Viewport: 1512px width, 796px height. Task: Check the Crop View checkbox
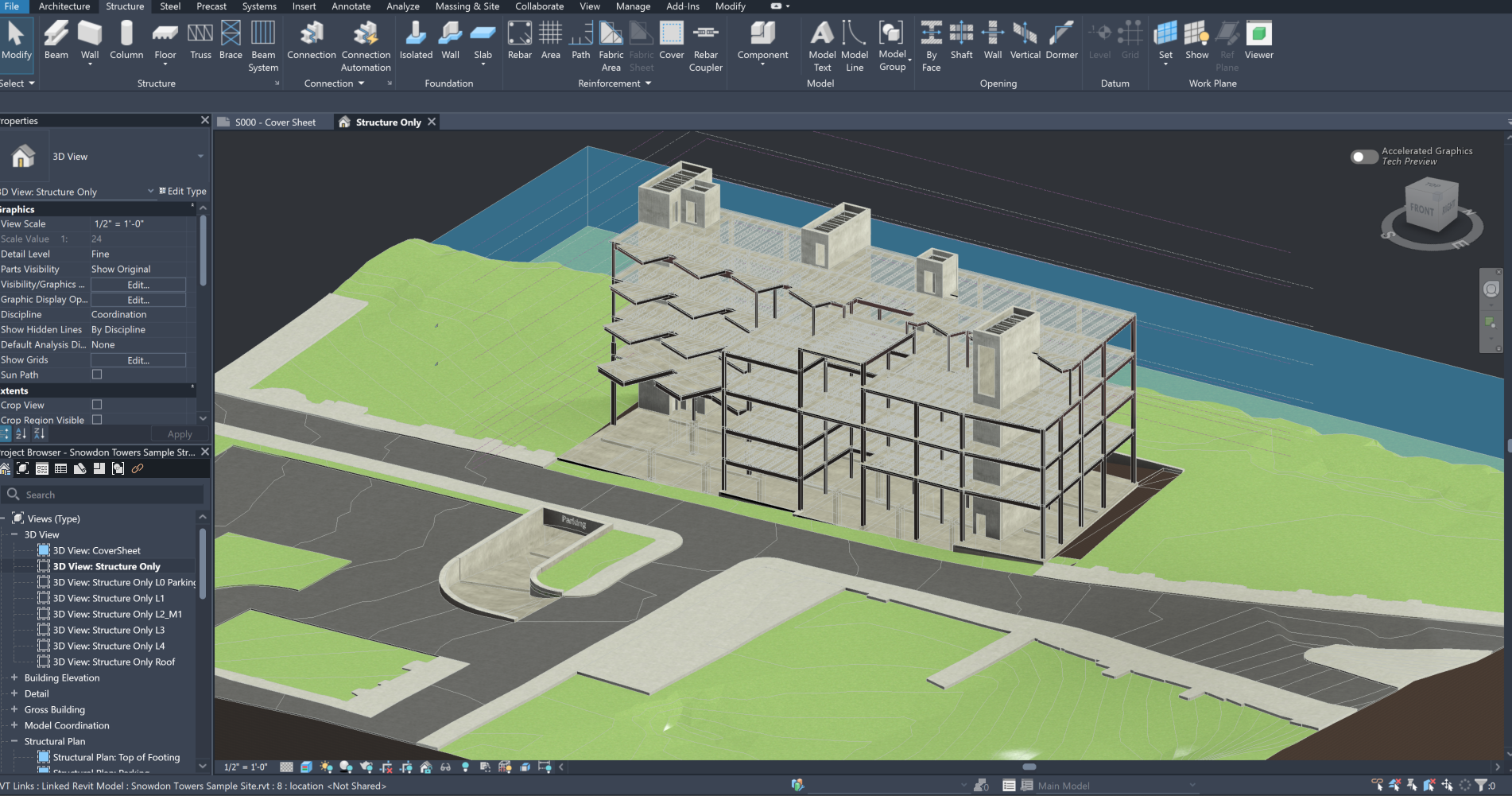[97, 405]
